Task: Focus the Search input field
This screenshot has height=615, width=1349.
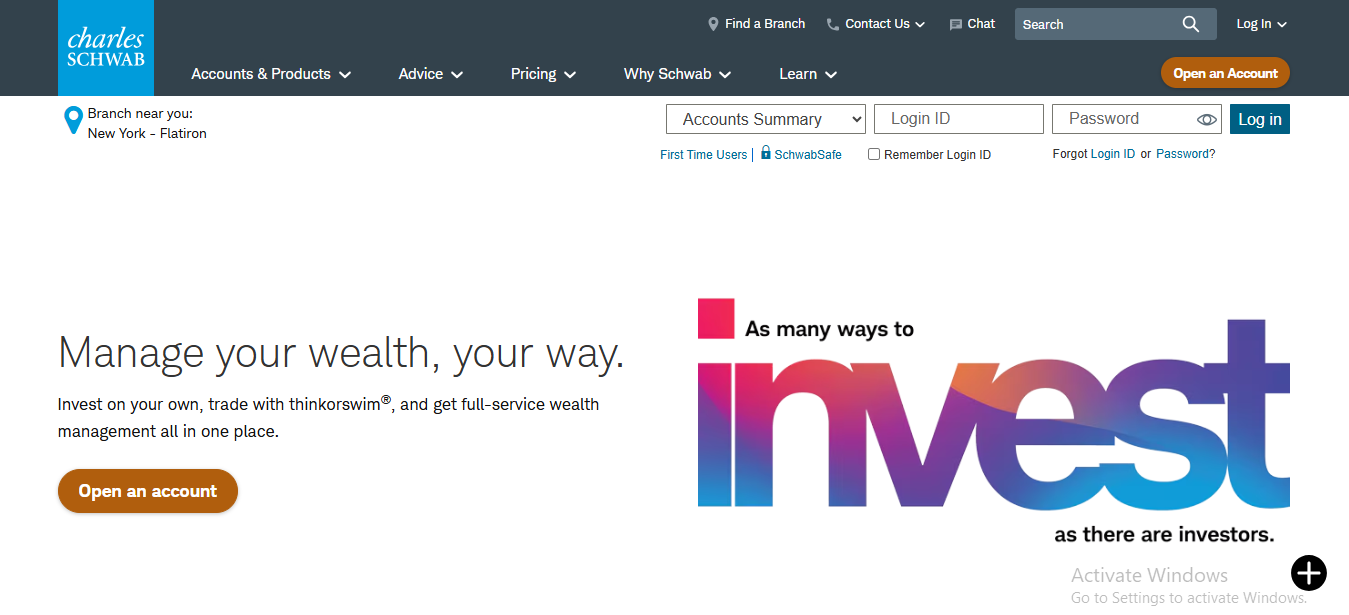Action: (1096, 24)
